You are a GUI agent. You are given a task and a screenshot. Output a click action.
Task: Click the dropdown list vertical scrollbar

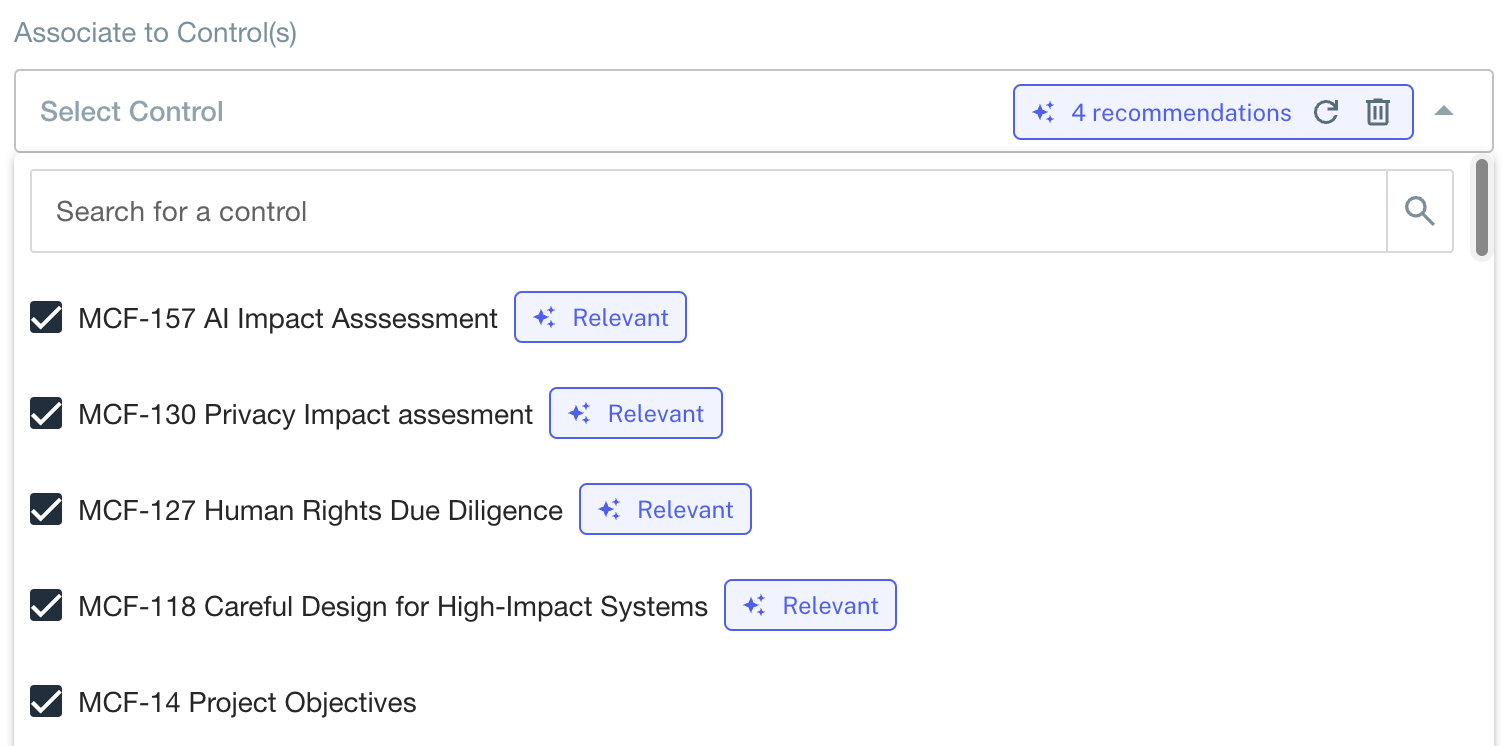pos(1483,208)
